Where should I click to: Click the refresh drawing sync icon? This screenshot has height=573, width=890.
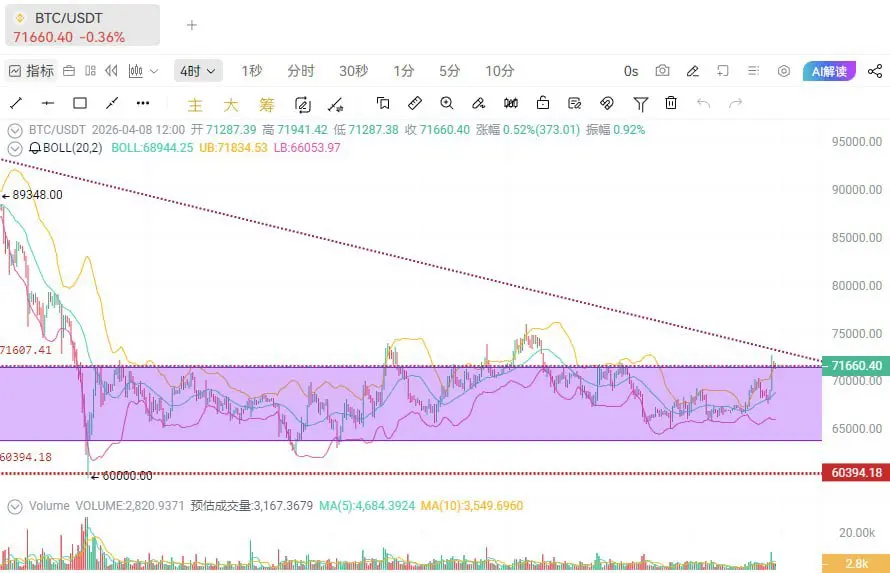(x=303, y=105)
